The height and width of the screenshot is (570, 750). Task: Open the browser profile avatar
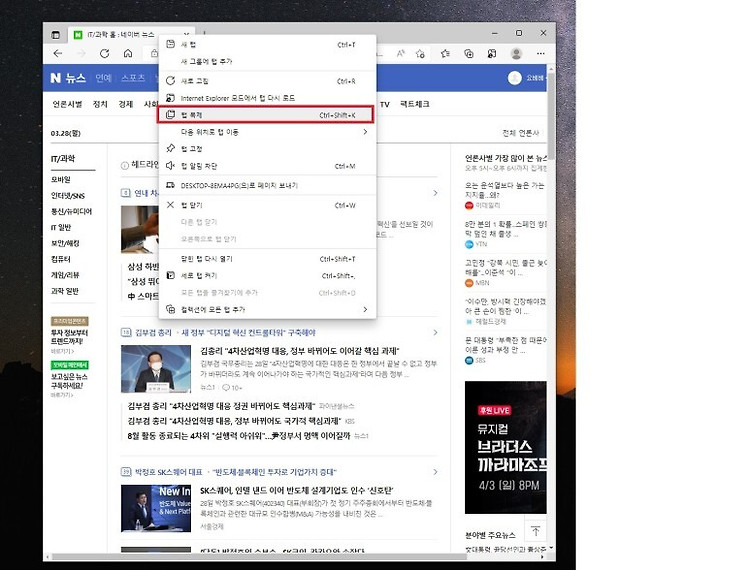[x=516, y=54]
